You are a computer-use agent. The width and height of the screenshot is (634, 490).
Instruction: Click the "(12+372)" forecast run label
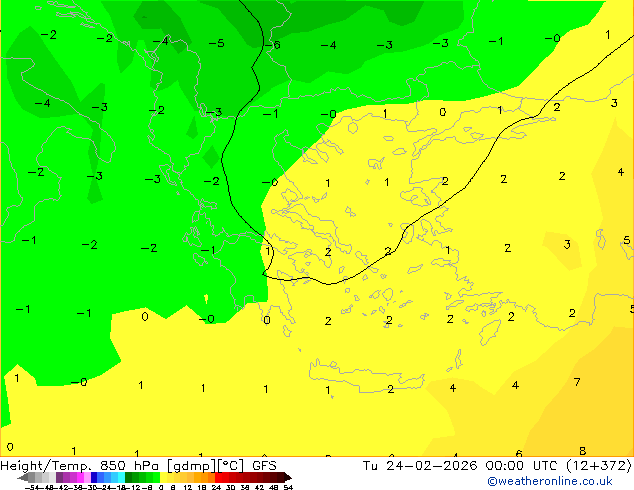click(599, 466)
